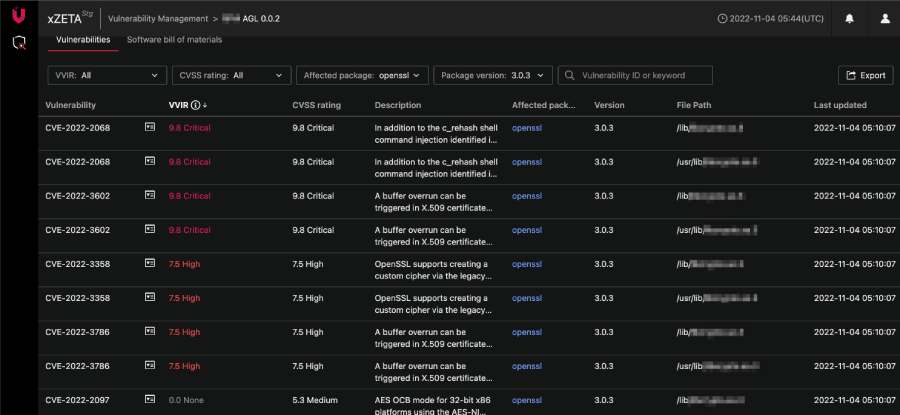
Task: Open the Affected package filter dropdown
Action: (x=362, y=75)
